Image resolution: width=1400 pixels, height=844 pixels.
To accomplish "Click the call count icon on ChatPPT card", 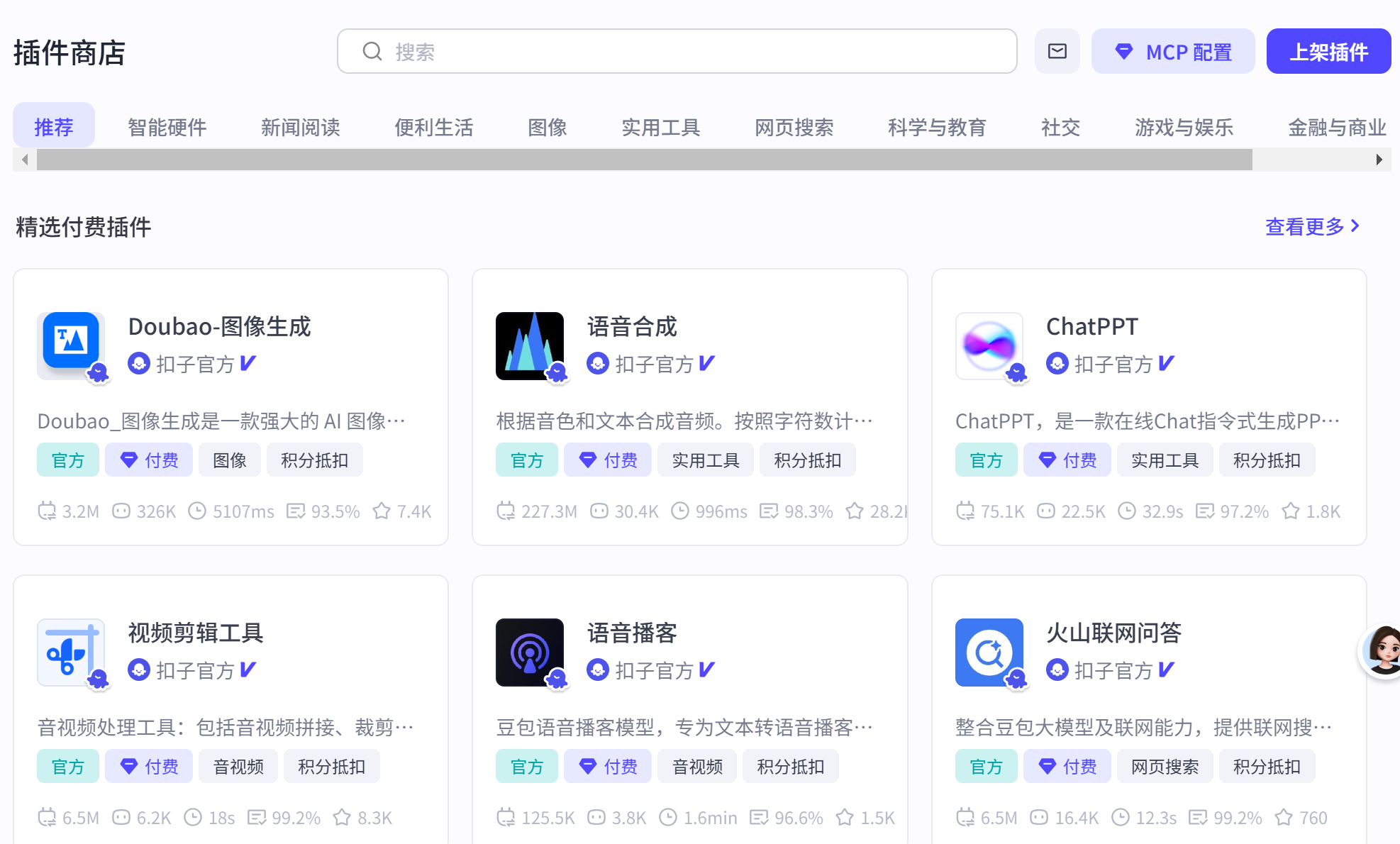I will click(x=965, y=511).
